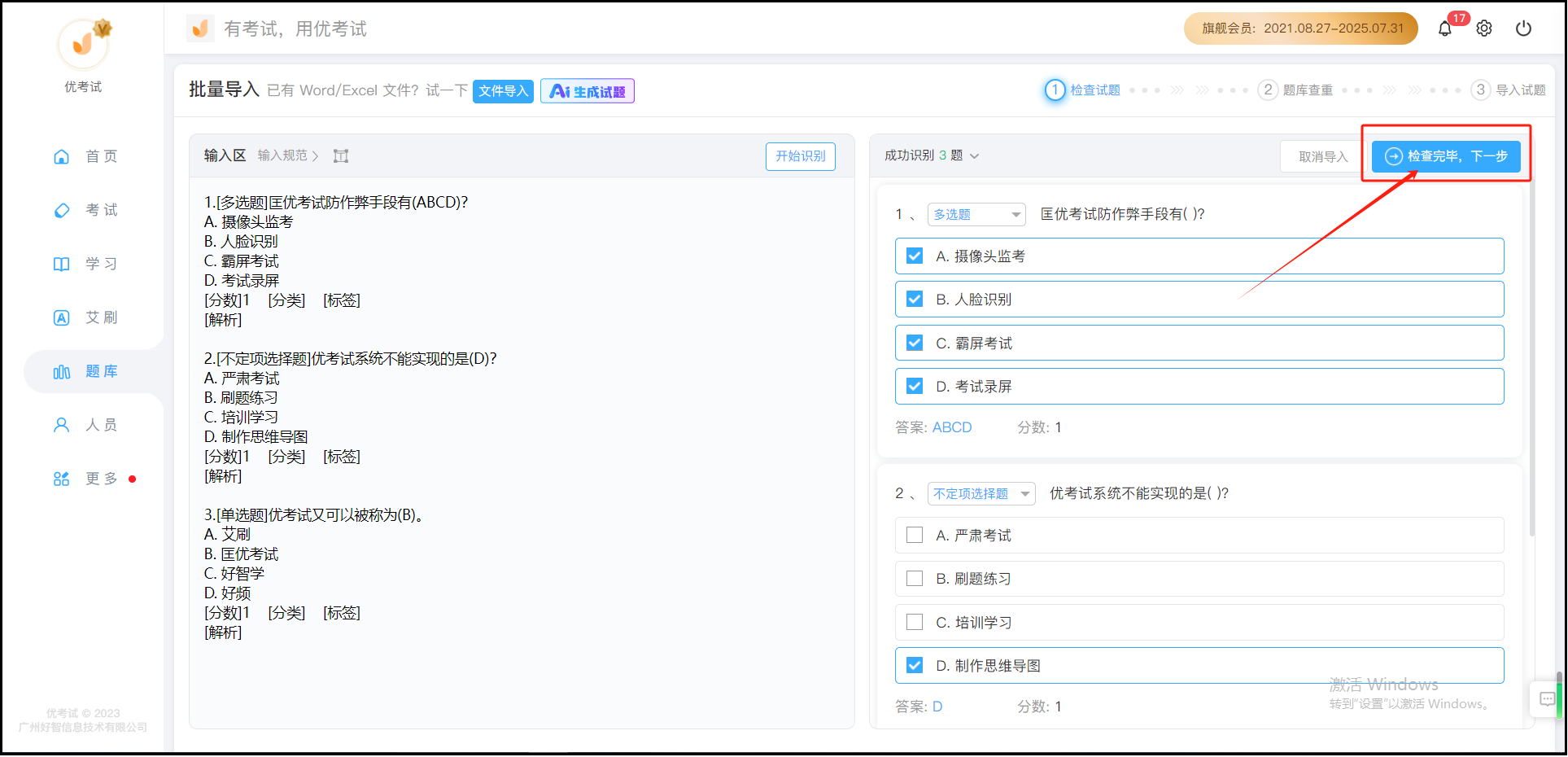Click step 2 circle 题库查重
This screenshot has width=1568, height=757.
point(1268,90)
